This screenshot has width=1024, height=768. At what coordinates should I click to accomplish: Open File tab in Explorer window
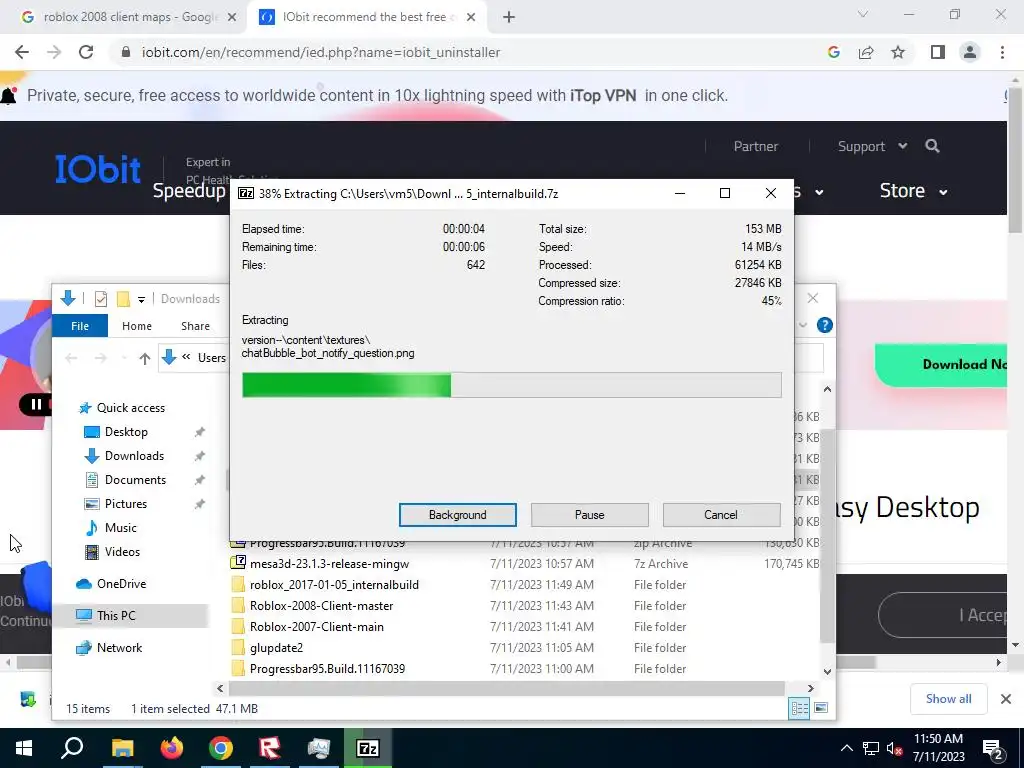coord(80,326)
